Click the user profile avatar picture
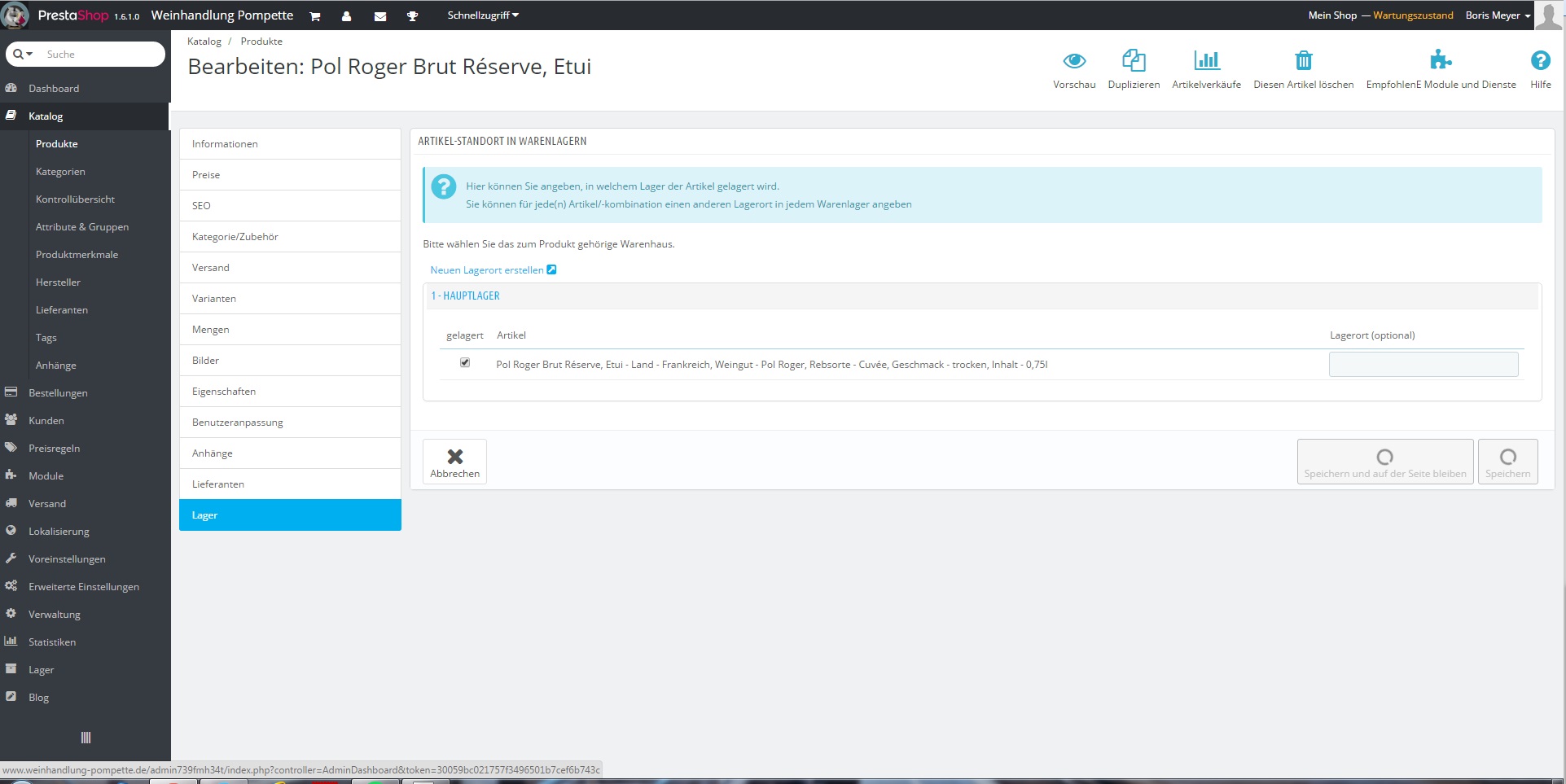1566x784 pixels. coord(1549,15)
